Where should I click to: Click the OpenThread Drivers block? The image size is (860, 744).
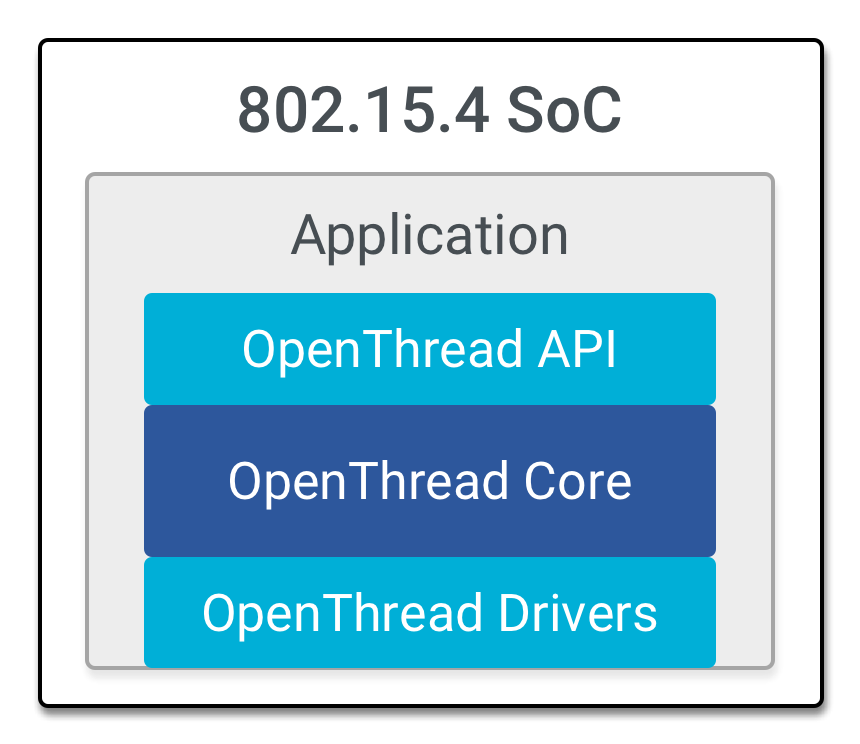(430, 612)
